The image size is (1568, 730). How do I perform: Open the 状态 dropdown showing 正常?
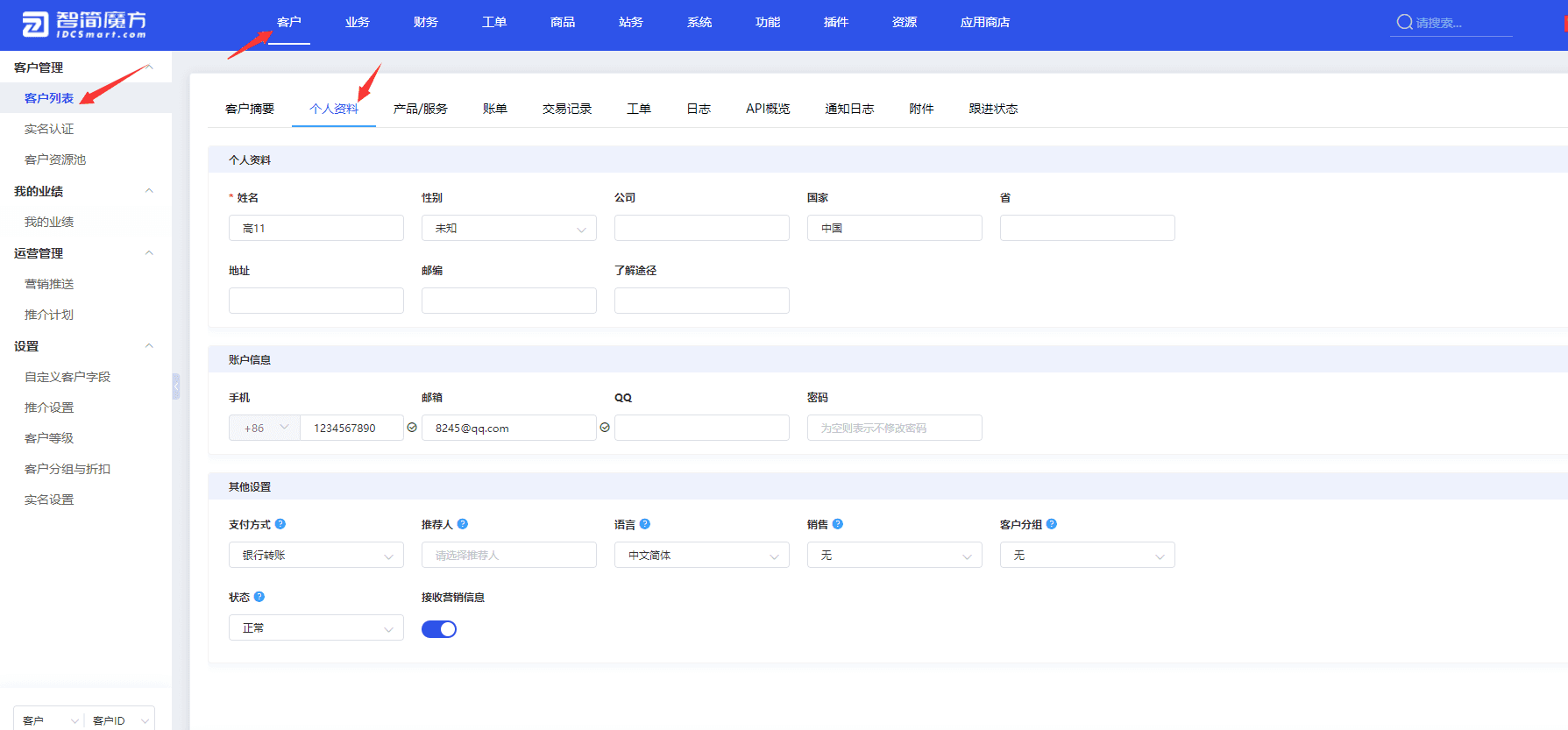pos(316,627)
